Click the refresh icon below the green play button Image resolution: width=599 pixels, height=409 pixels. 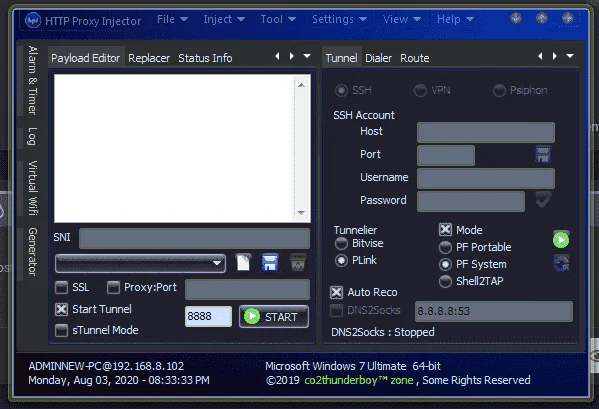561,264
